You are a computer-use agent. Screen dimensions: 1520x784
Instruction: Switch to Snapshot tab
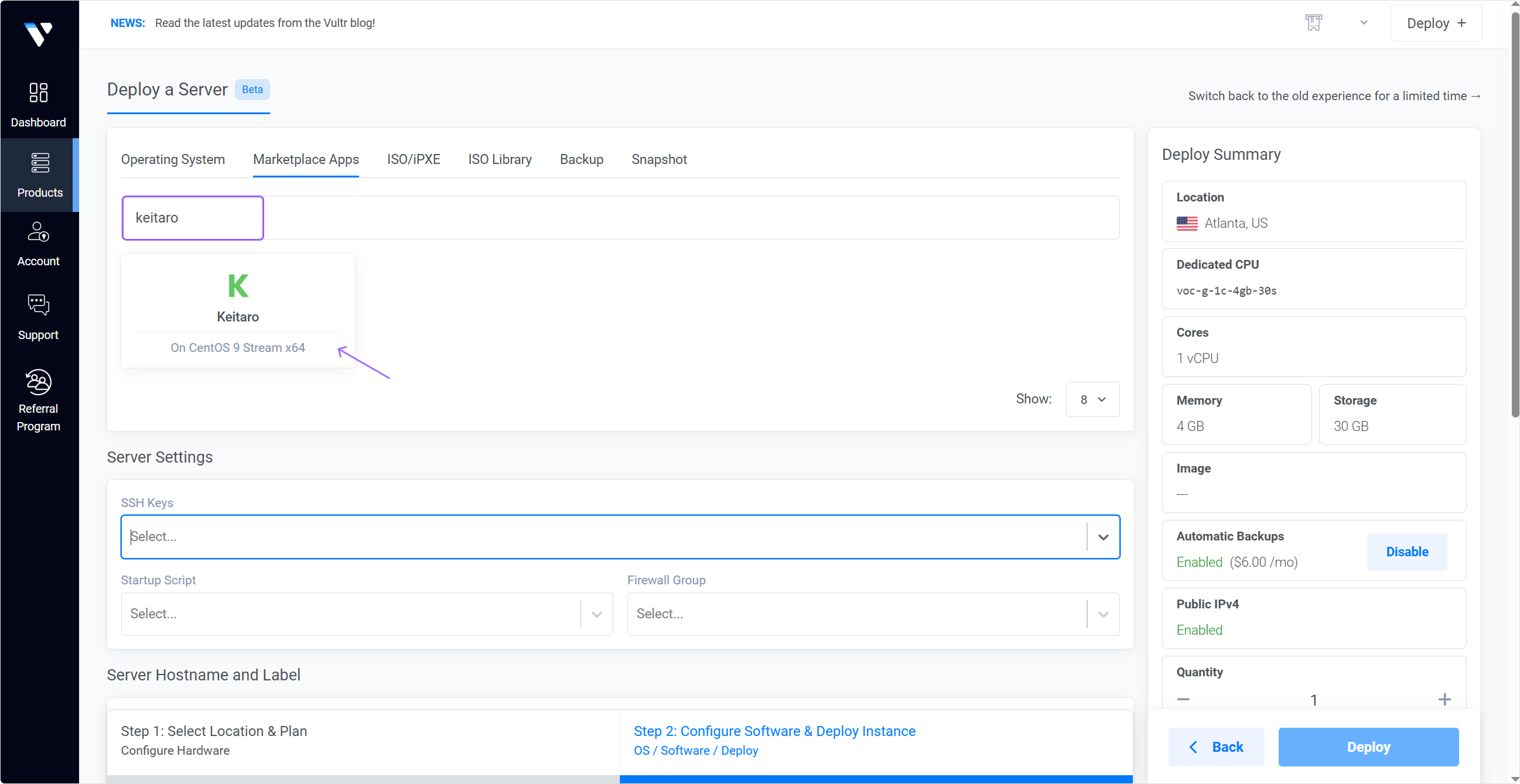(659, 159)
